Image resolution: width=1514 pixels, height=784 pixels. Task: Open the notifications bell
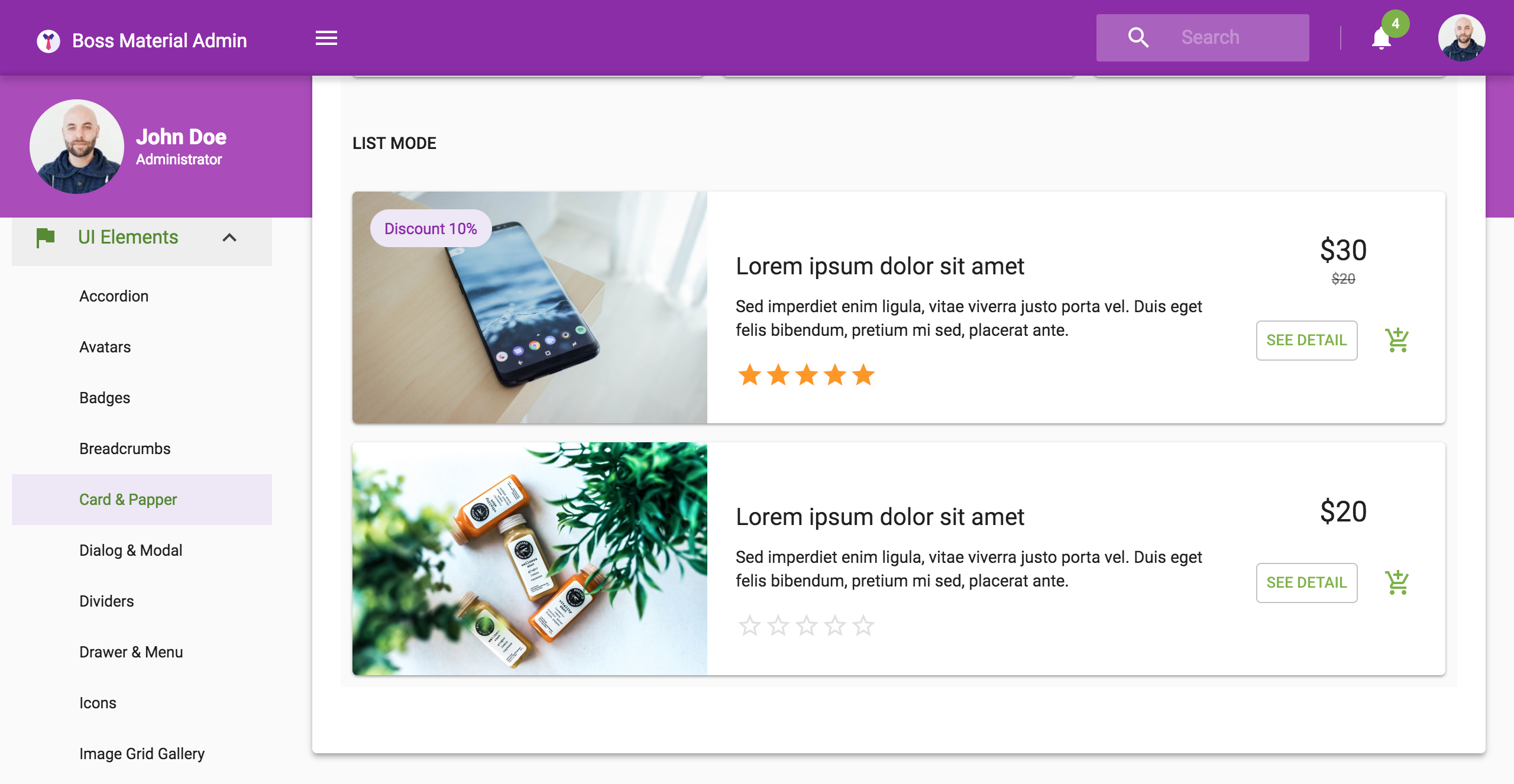coord(1382,38)
